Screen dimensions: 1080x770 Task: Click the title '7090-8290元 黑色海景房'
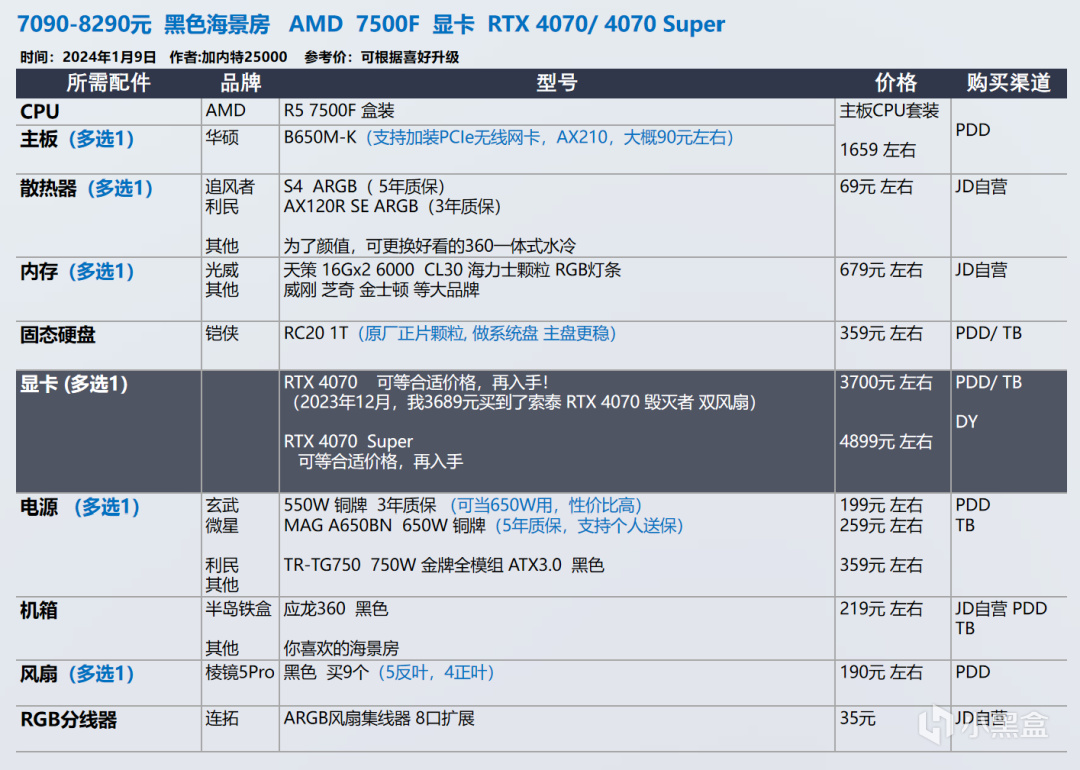(143, 25)
